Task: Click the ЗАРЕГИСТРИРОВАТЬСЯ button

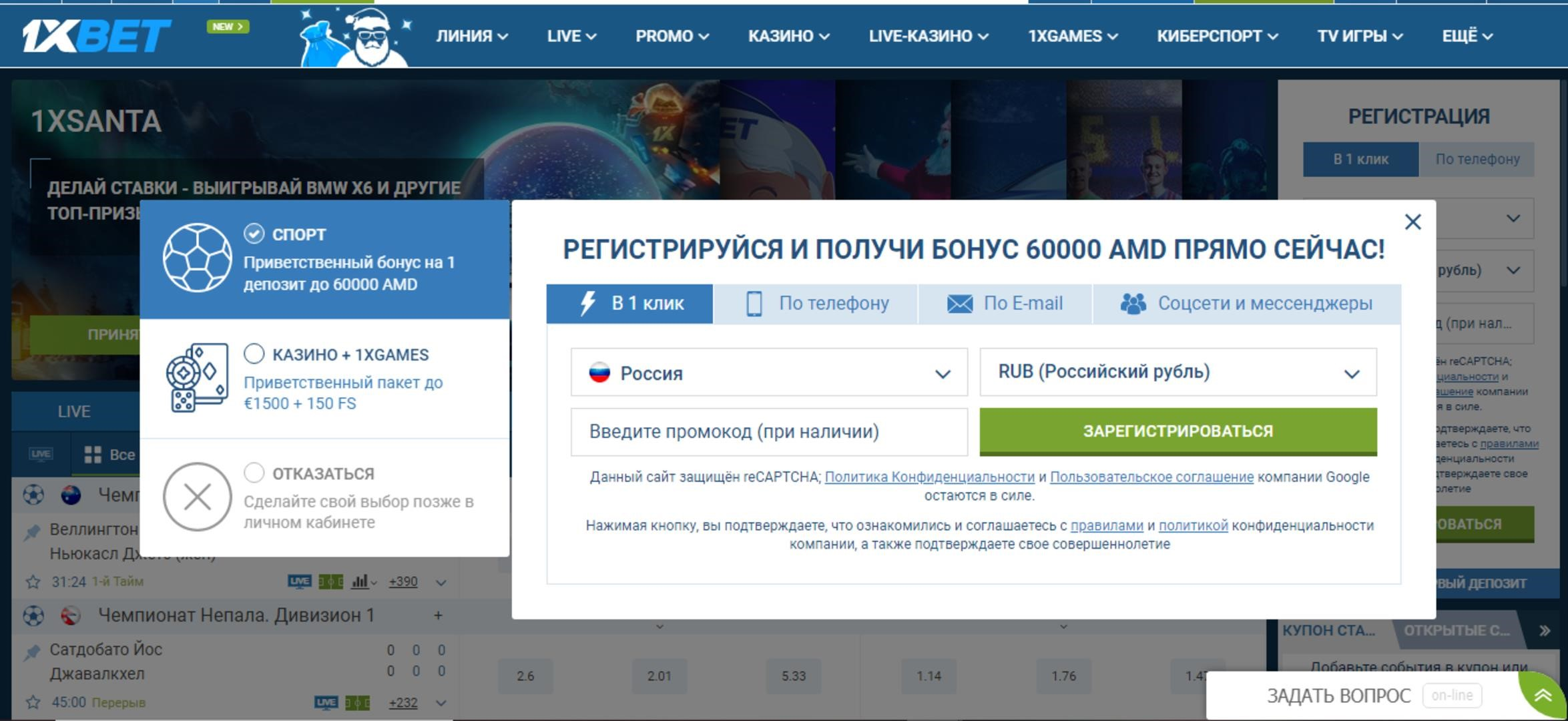Action: (1178, 431)
